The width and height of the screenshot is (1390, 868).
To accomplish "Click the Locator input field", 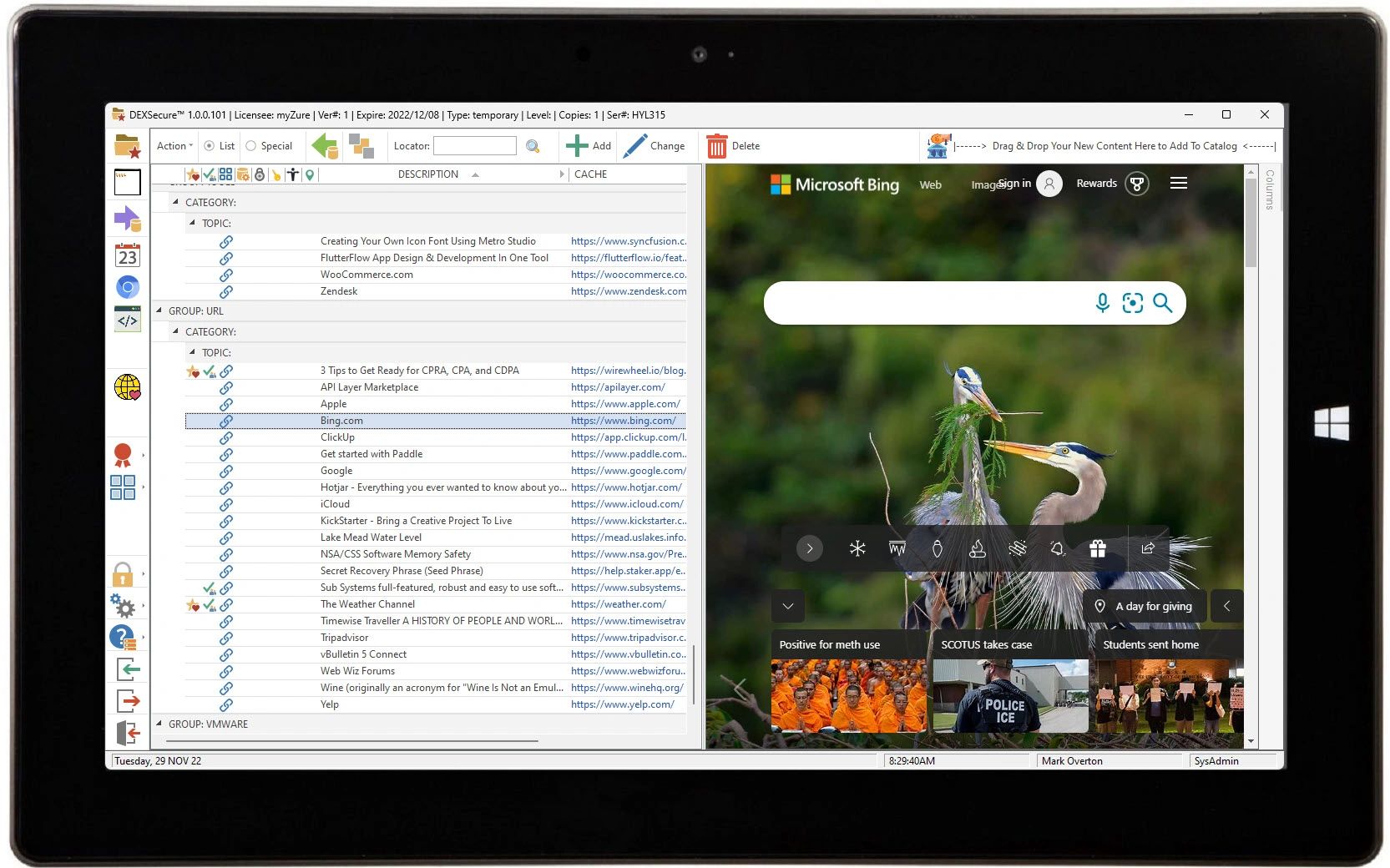I will coord(474,146).
